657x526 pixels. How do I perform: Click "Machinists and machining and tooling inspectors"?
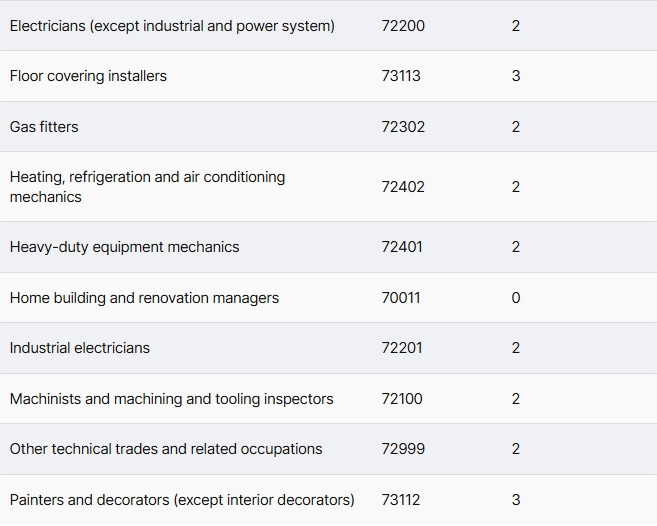[x=172, y=399]
